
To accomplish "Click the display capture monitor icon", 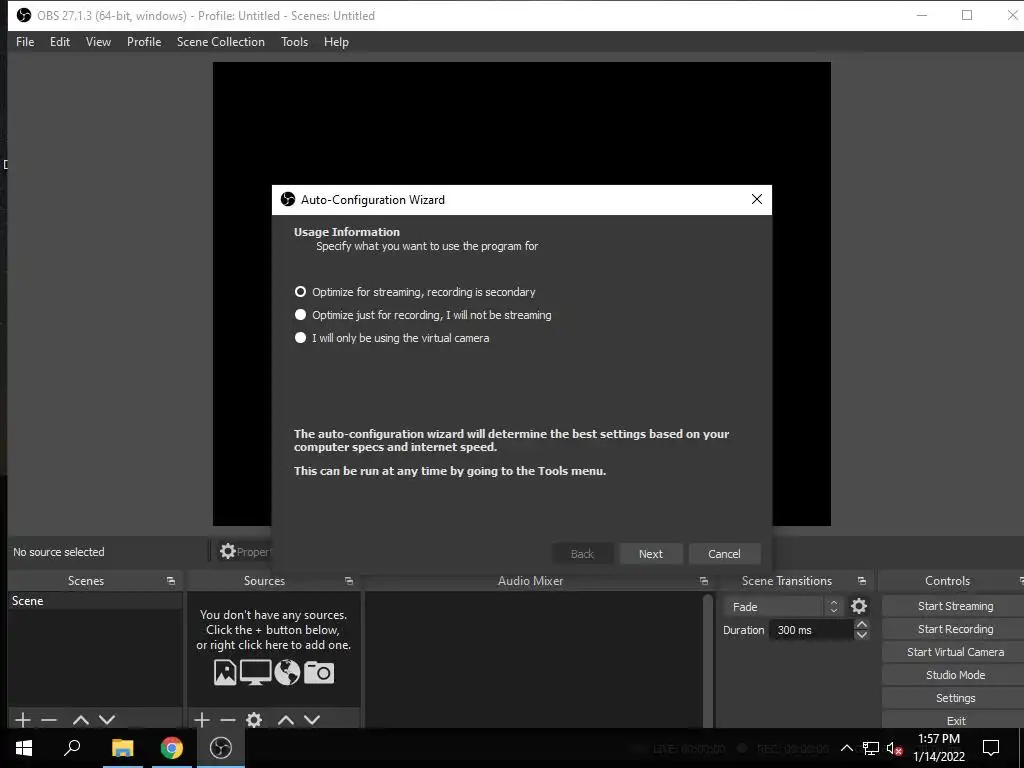I will [x=255, y=672].
